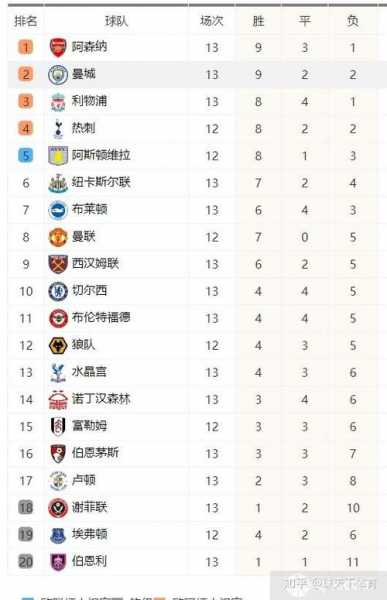The width and height of the screenshot is (387, 600).
Task: Select the 胜 column header
Action: click(x=258, y=21)
